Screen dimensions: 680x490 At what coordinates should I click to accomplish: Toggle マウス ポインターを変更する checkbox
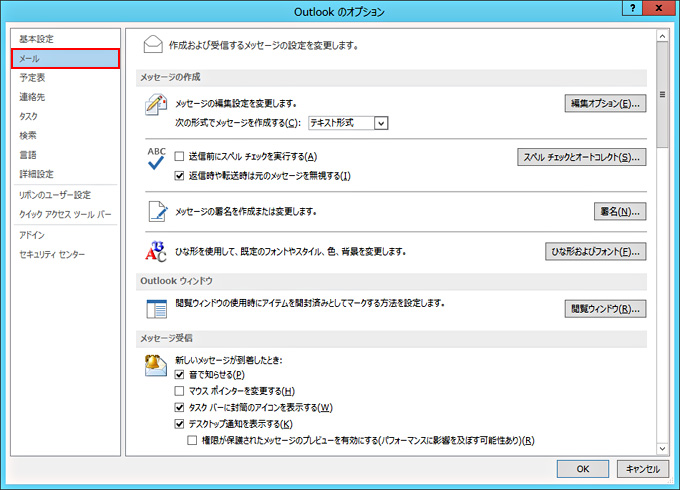[x=180, y=391]
